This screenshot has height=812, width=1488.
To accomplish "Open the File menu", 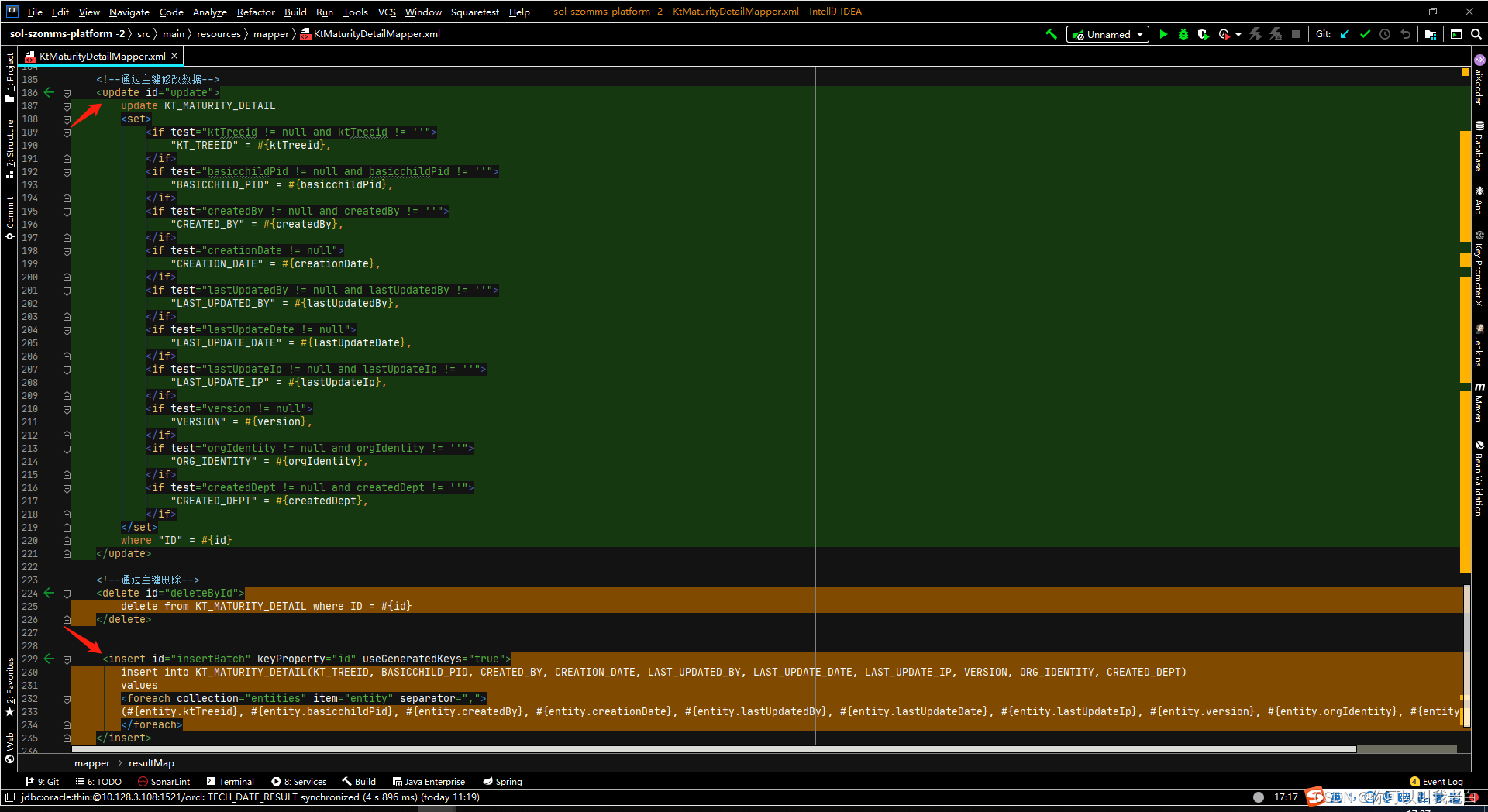I will [x=35, y=12].
